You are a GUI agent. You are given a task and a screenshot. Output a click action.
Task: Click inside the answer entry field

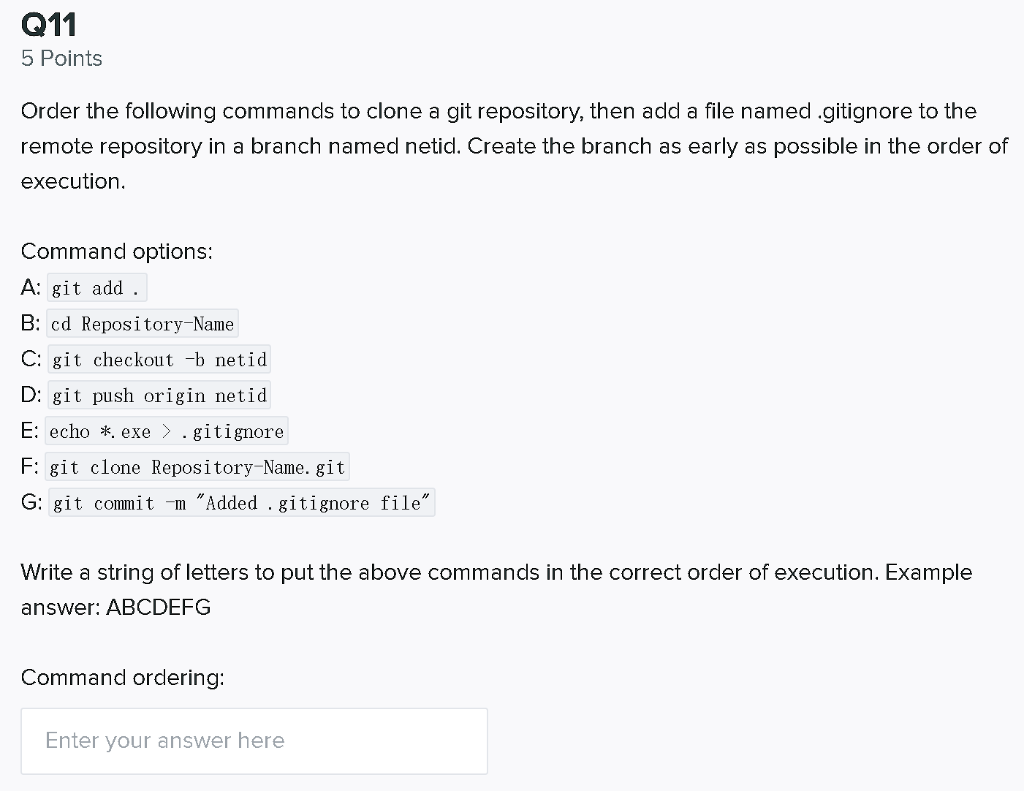click(x=254, y=740)
